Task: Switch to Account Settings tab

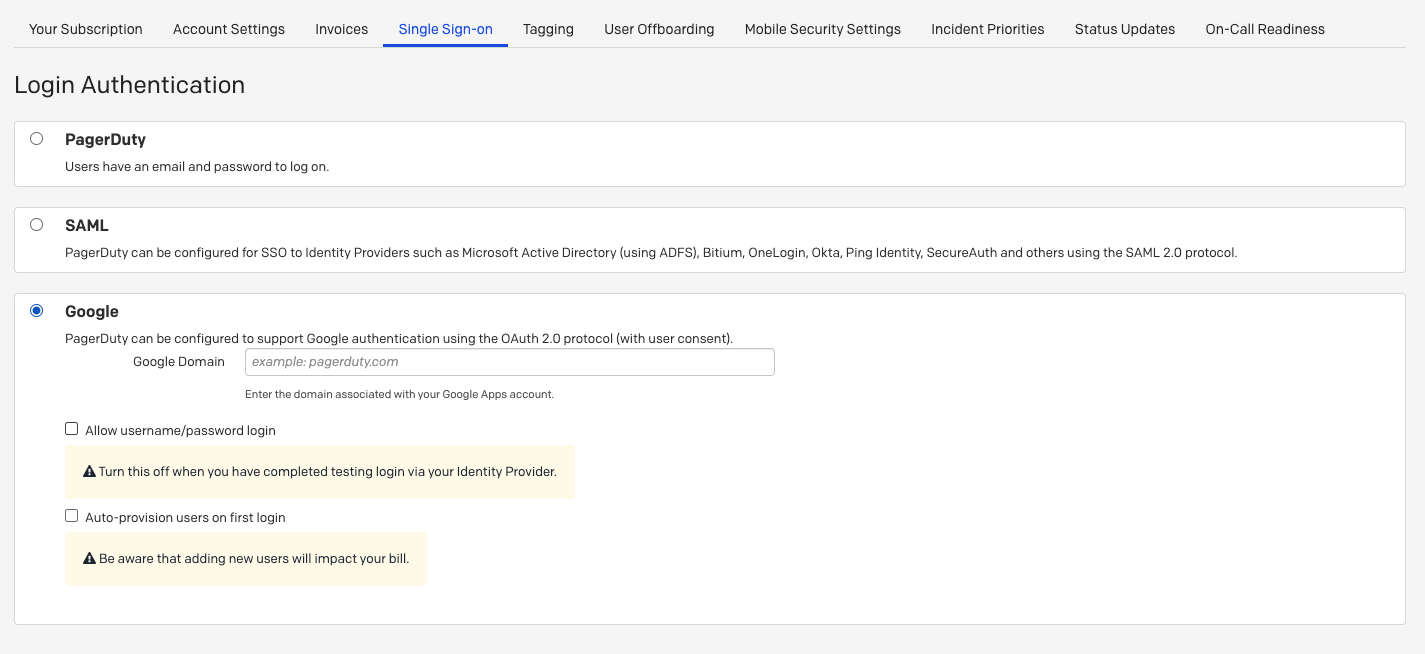Action: 229,29
